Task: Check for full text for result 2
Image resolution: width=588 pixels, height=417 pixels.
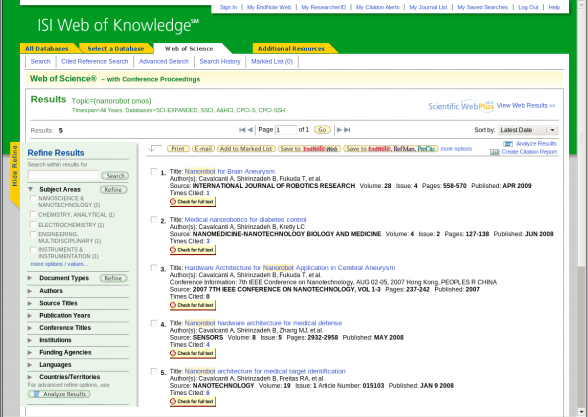Action: coord(193,250)
